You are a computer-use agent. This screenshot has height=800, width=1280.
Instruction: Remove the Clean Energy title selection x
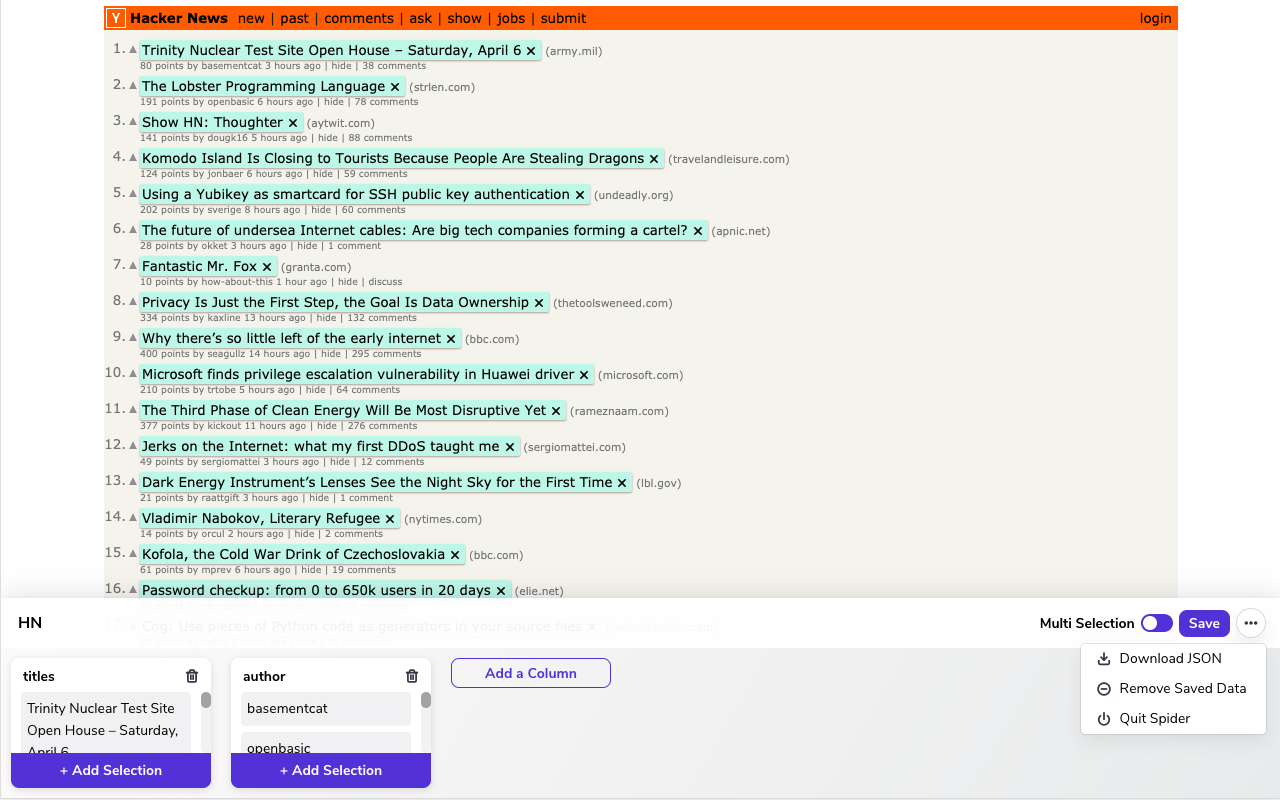coord(556,411)
